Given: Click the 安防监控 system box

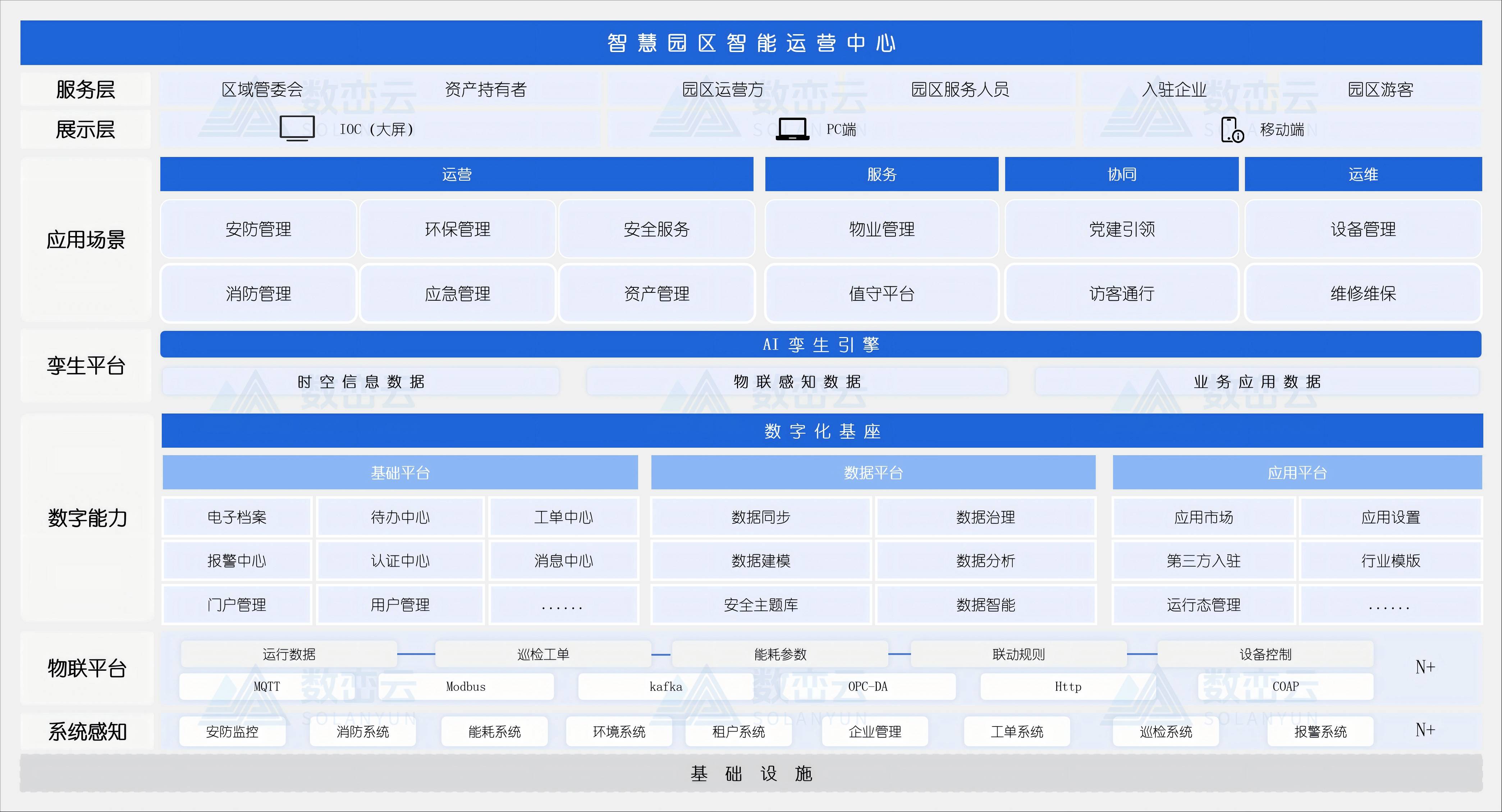Looking at the screenshot, I should (x=232, y=732).
